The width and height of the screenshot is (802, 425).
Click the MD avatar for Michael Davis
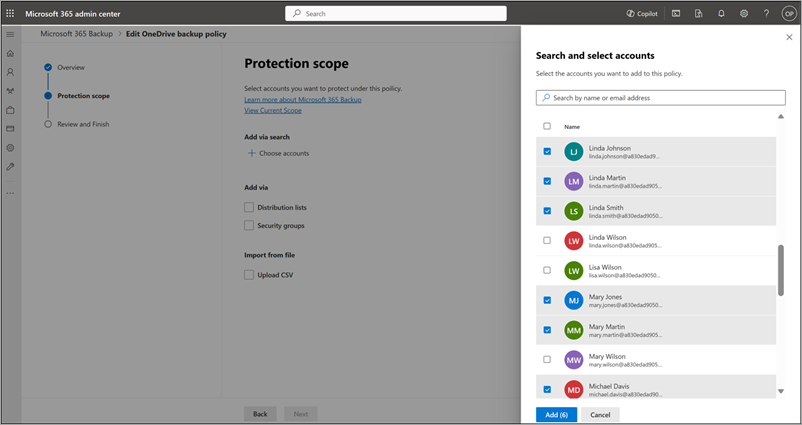[574, 390]
